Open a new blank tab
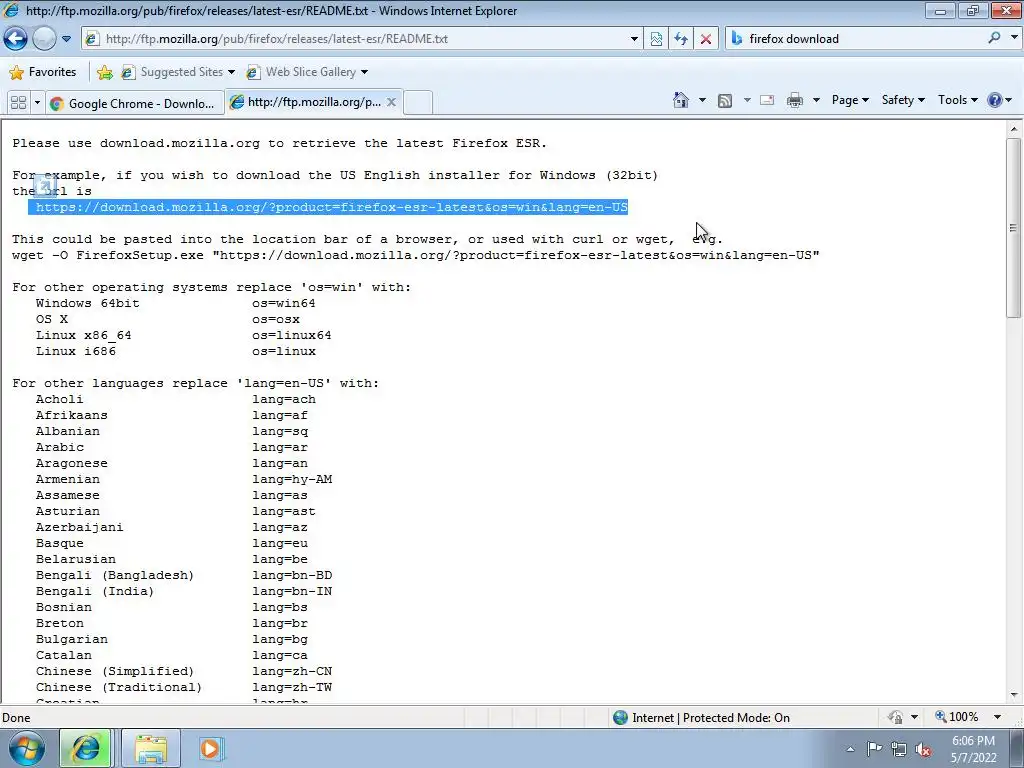 click(x=418, y=103)
